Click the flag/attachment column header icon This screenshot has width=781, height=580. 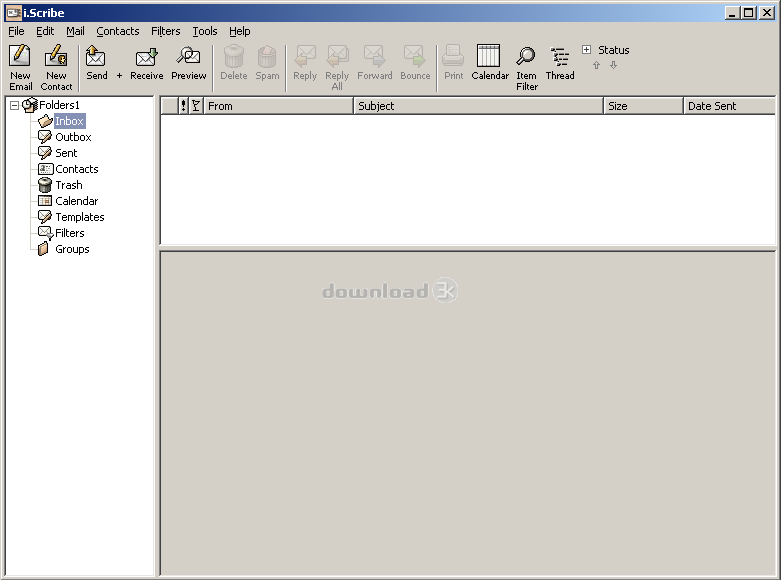(196, 106)
